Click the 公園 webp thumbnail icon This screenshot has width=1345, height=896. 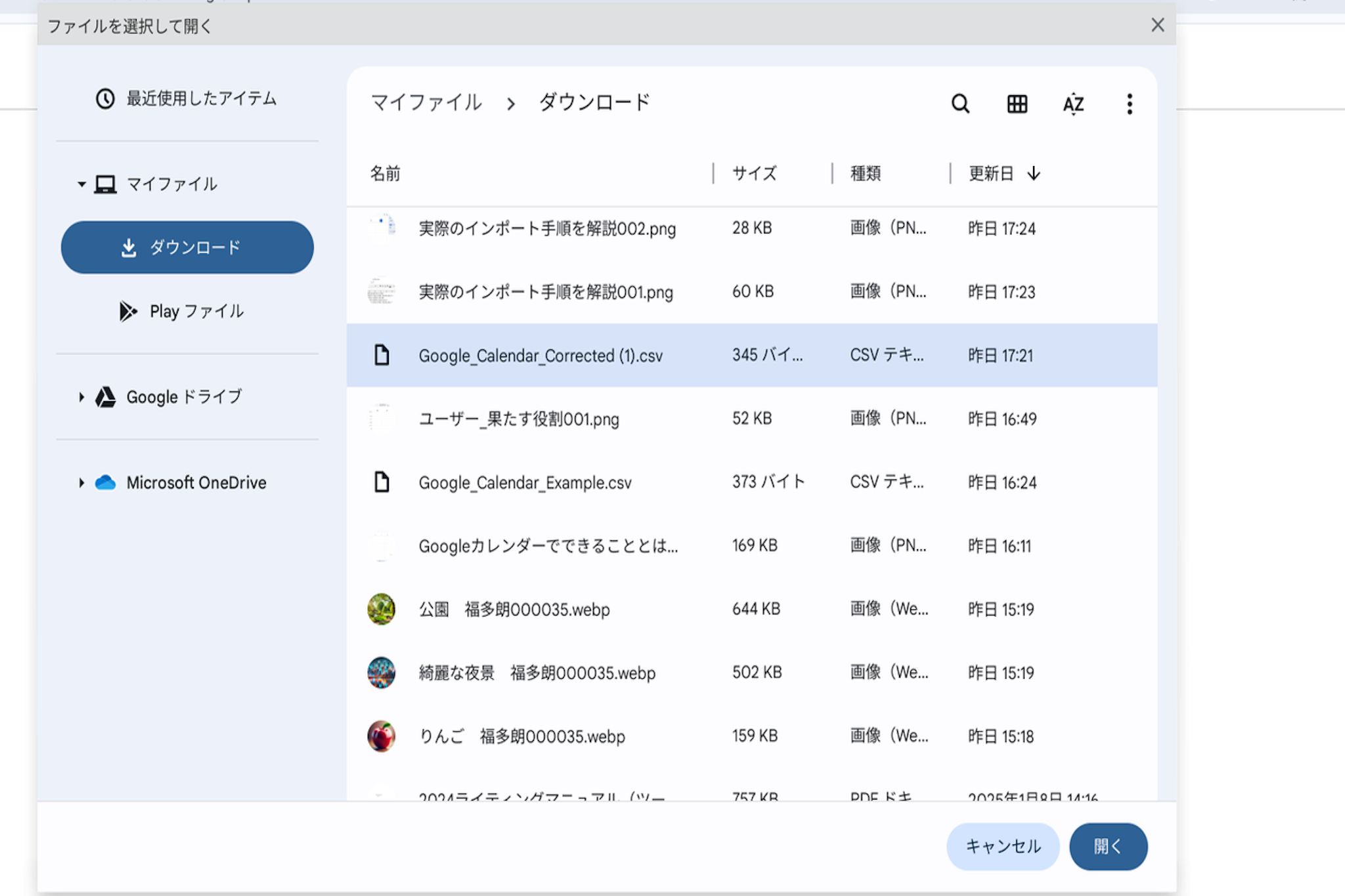[x=381, y=609]
